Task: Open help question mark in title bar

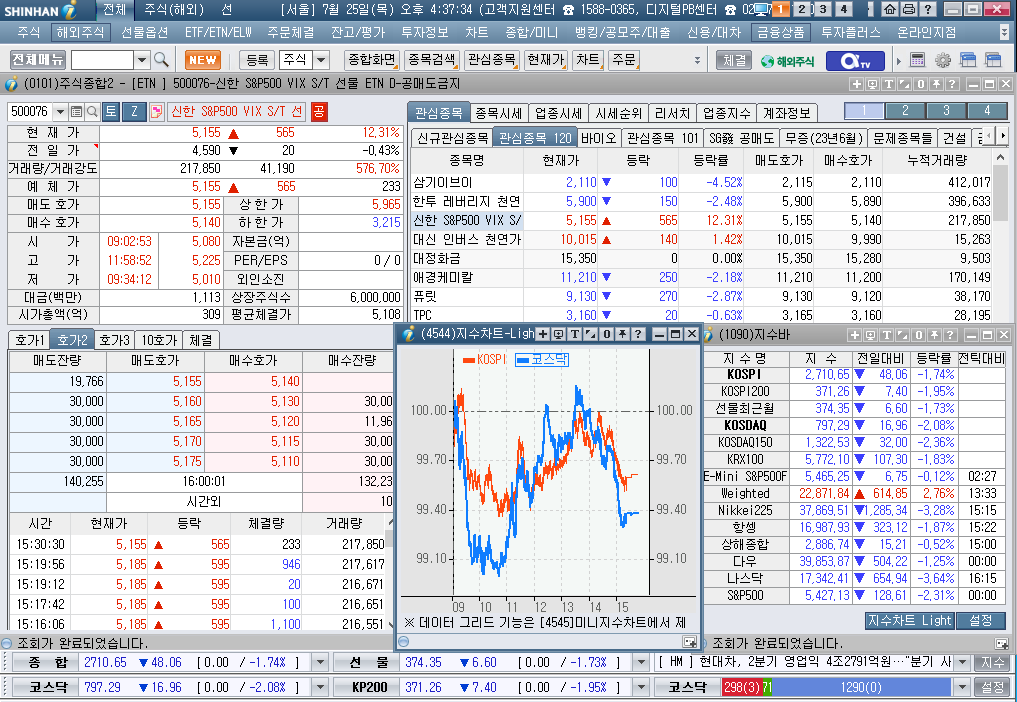Action: pyautogui.click(x=929, y=9)
